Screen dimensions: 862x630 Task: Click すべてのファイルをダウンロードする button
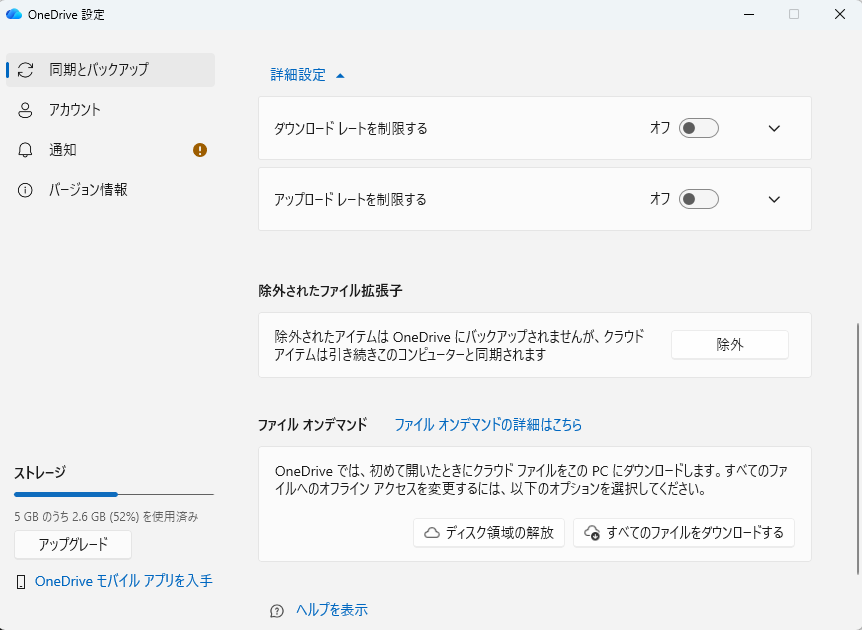pos(684,533)
